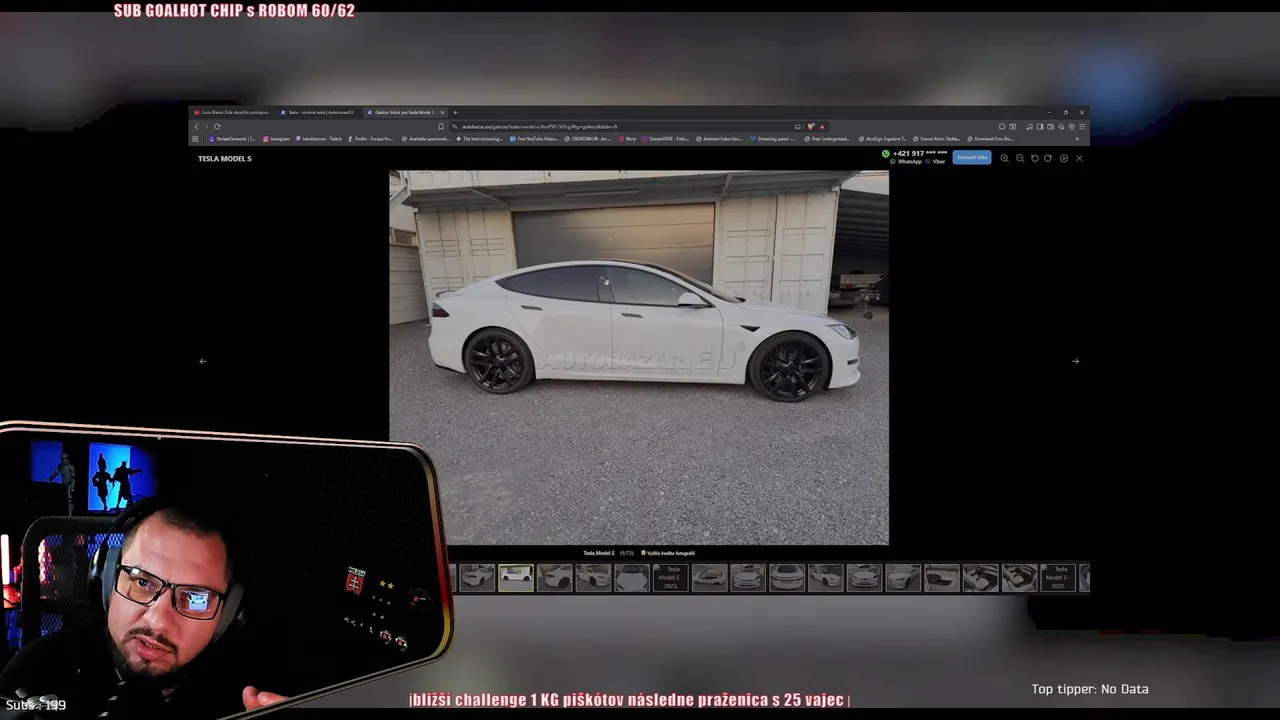Switch to the Luca Brassi YouTube tab

click(x=232, y=112)
